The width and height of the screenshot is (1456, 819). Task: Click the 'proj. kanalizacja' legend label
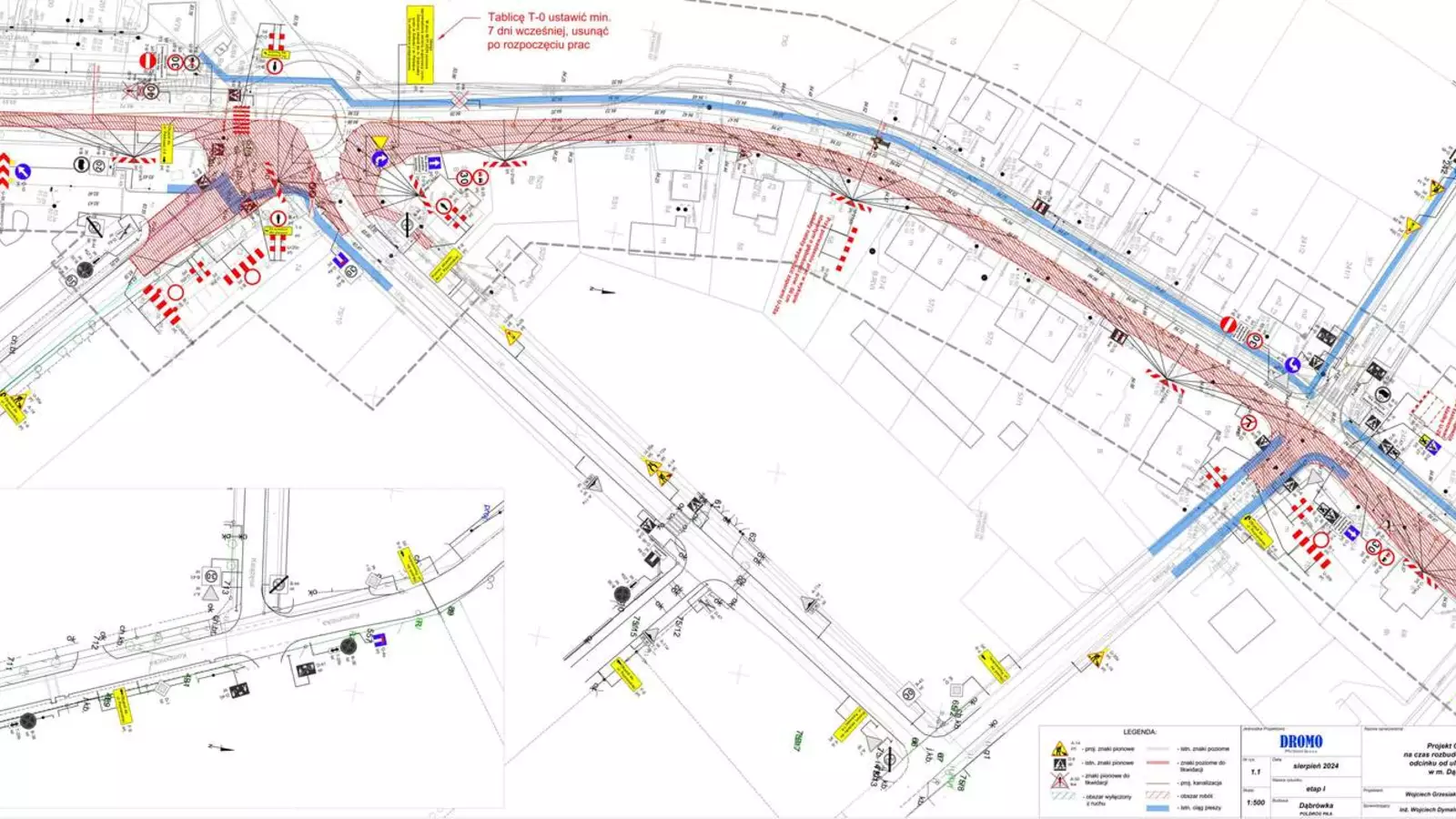point(1201,783)
